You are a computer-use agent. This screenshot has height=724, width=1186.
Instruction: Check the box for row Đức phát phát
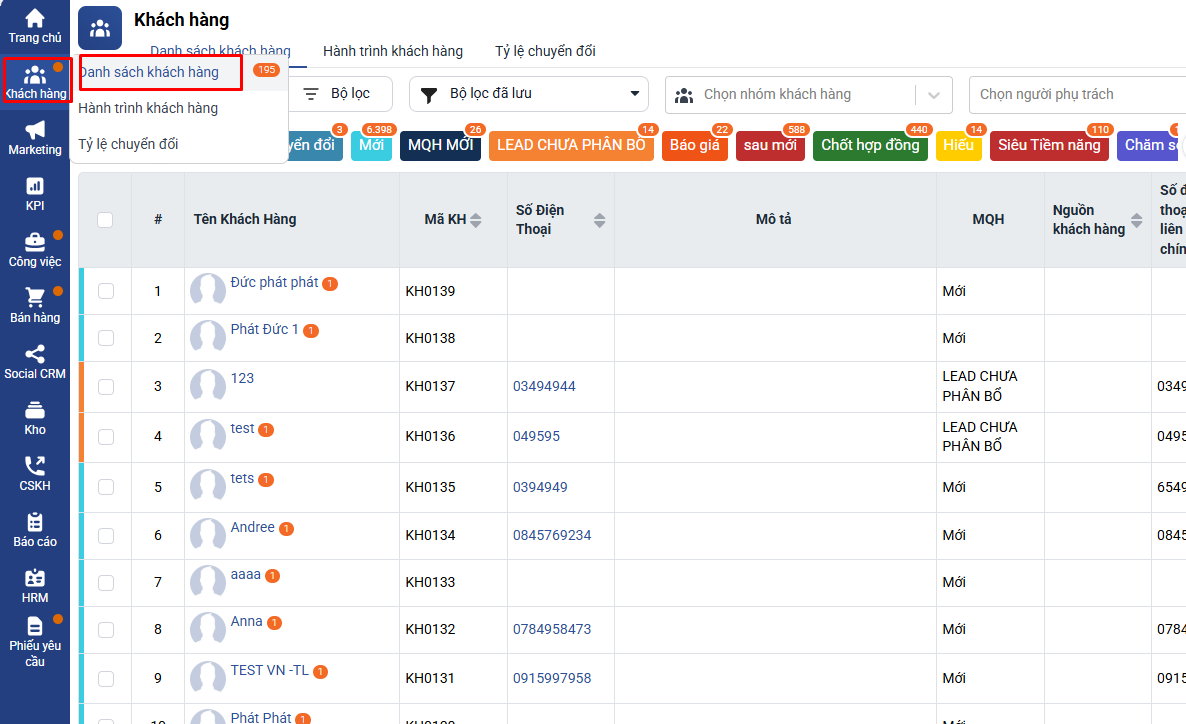tap(106, 291)
